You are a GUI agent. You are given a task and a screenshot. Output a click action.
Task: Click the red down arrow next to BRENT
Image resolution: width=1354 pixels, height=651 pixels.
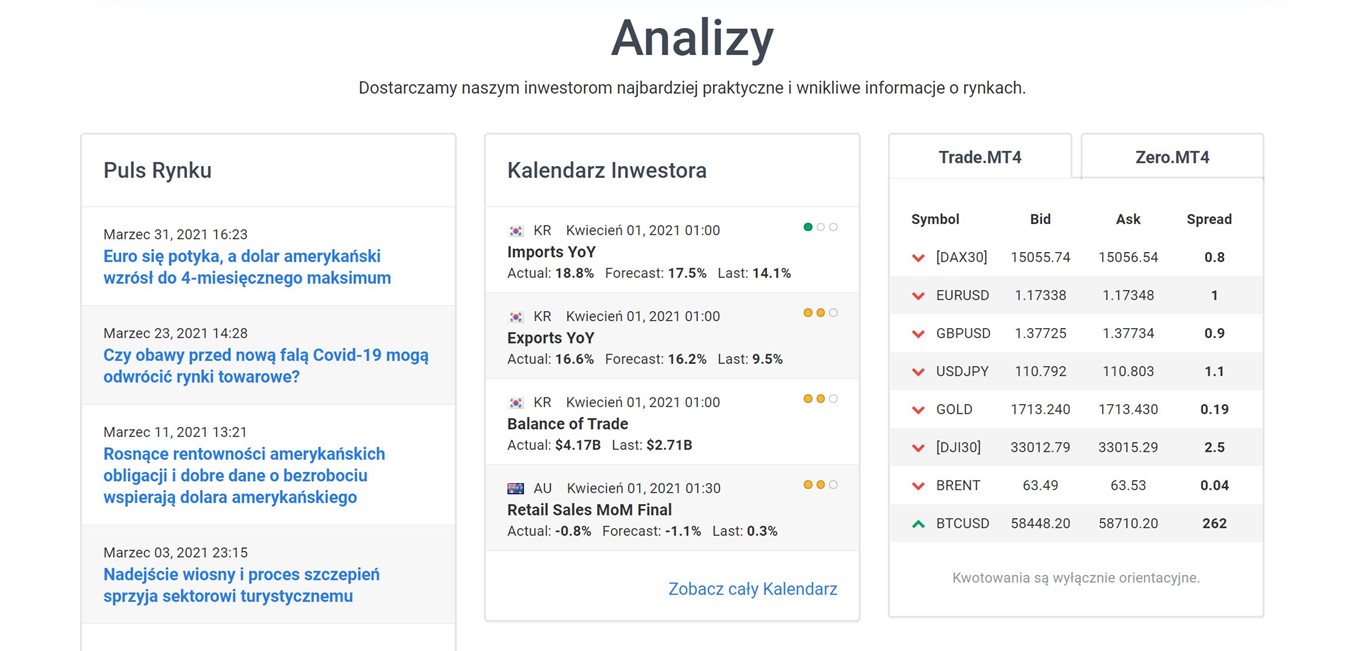click(918, 486)
